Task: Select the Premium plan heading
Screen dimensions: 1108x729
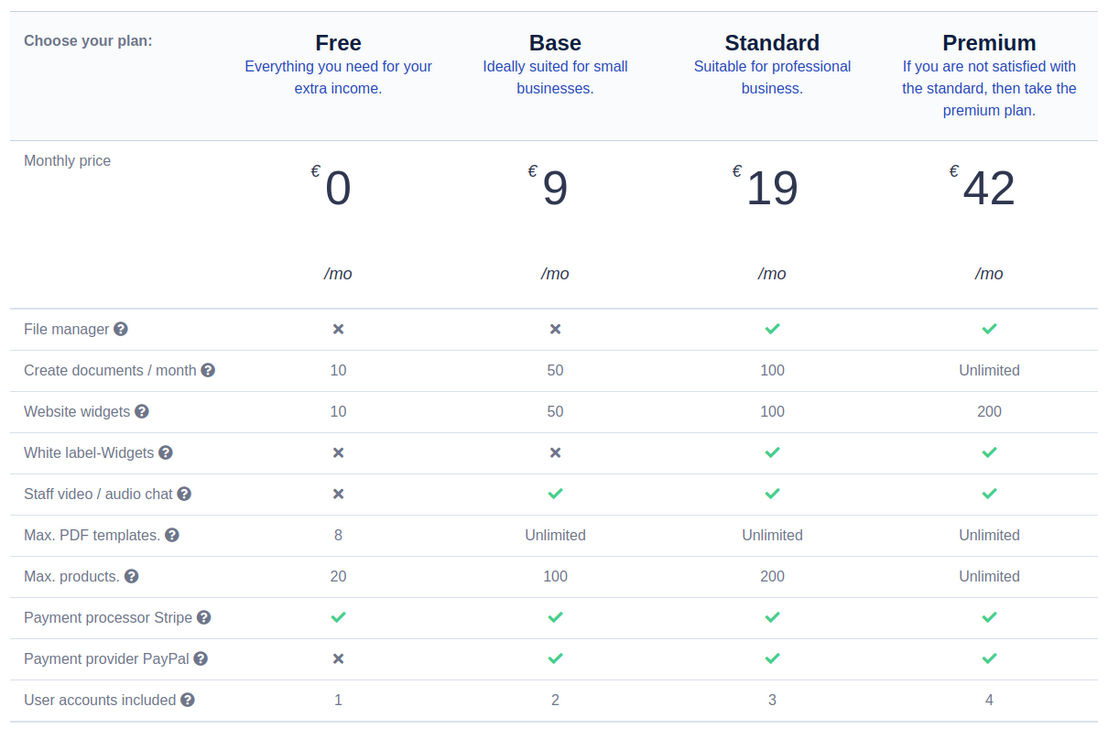Action: pyautogui.click(x=989, y=43)
